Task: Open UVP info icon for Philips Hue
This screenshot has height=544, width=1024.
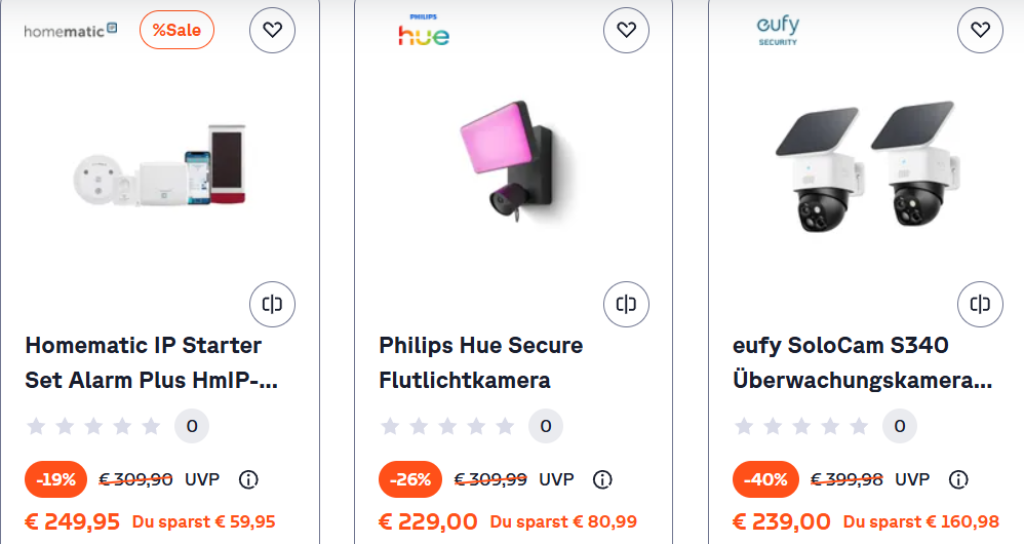Action: pyautogui.click(x=602, y=480)
